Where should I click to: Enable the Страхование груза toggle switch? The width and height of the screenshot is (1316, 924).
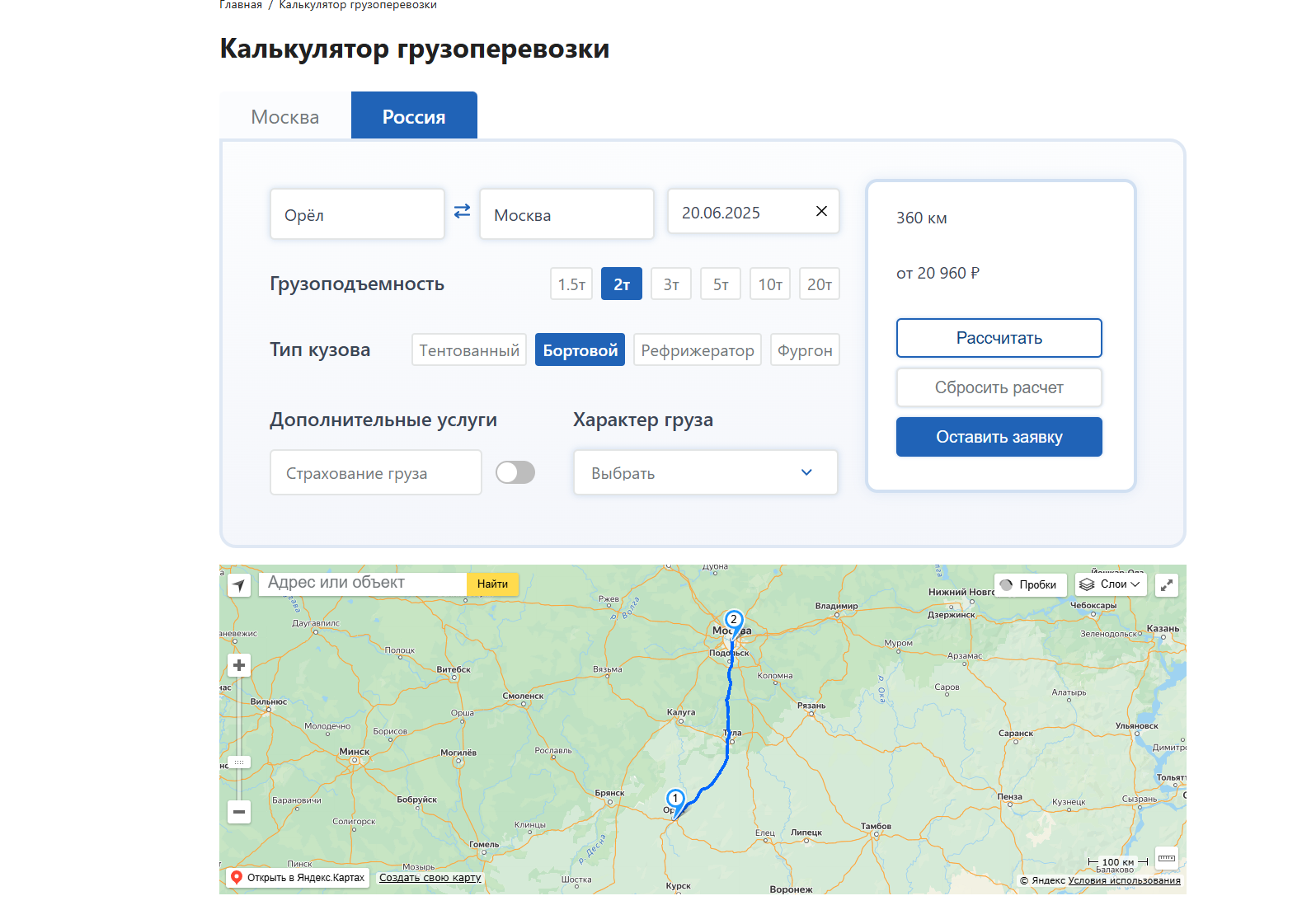coord(515,472)
